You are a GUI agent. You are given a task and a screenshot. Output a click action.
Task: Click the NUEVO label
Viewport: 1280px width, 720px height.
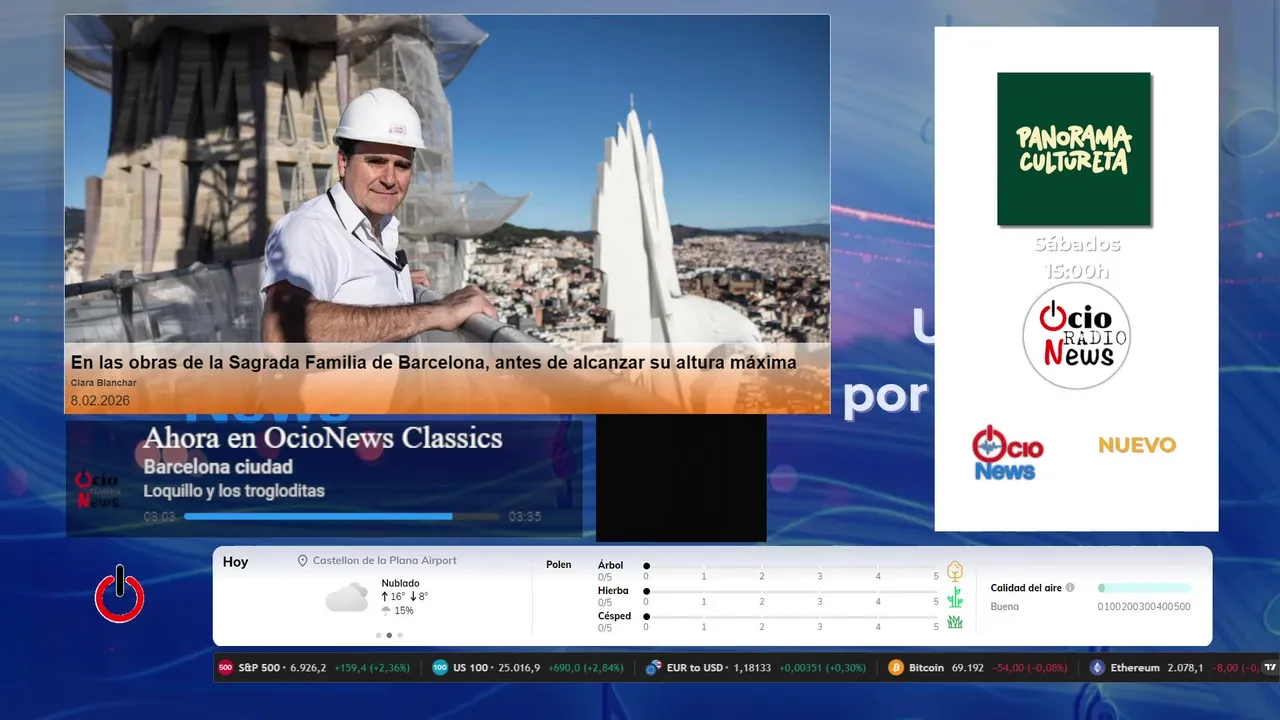(x=1137, y=445)
